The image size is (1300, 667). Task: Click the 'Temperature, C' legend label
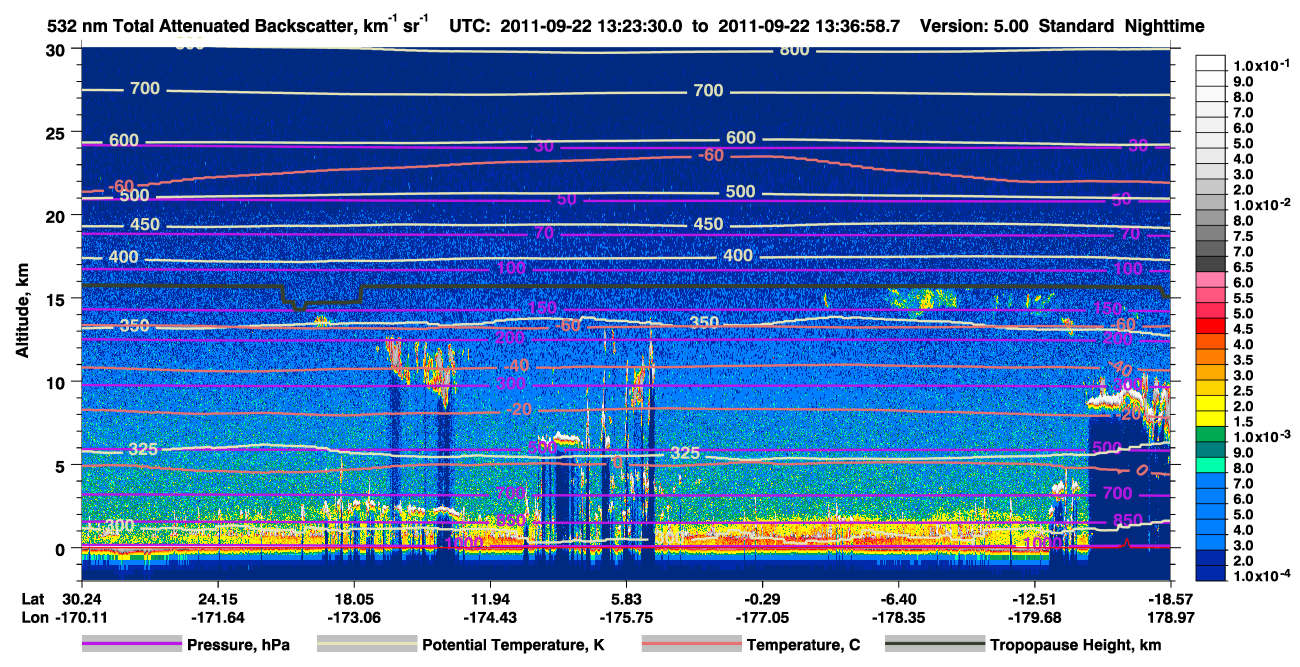803,645
